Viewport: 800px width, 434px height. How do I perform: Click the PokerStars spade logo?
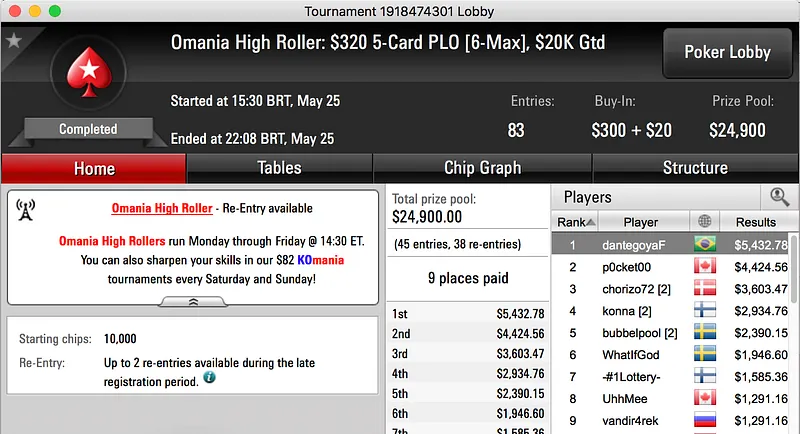point(87,80)
